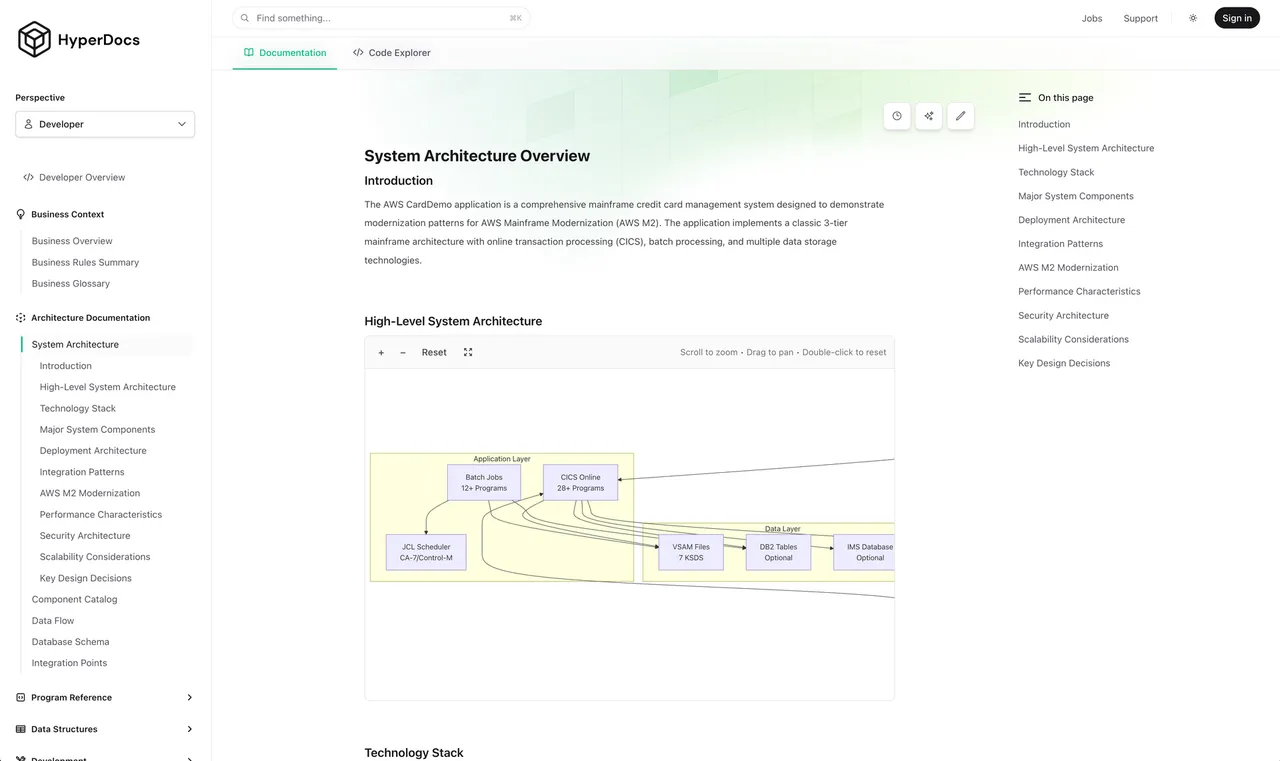Screen dimensions: 1280x761
Task: Jump to Technology Stack from On this page
Action: coord(1056,172)
